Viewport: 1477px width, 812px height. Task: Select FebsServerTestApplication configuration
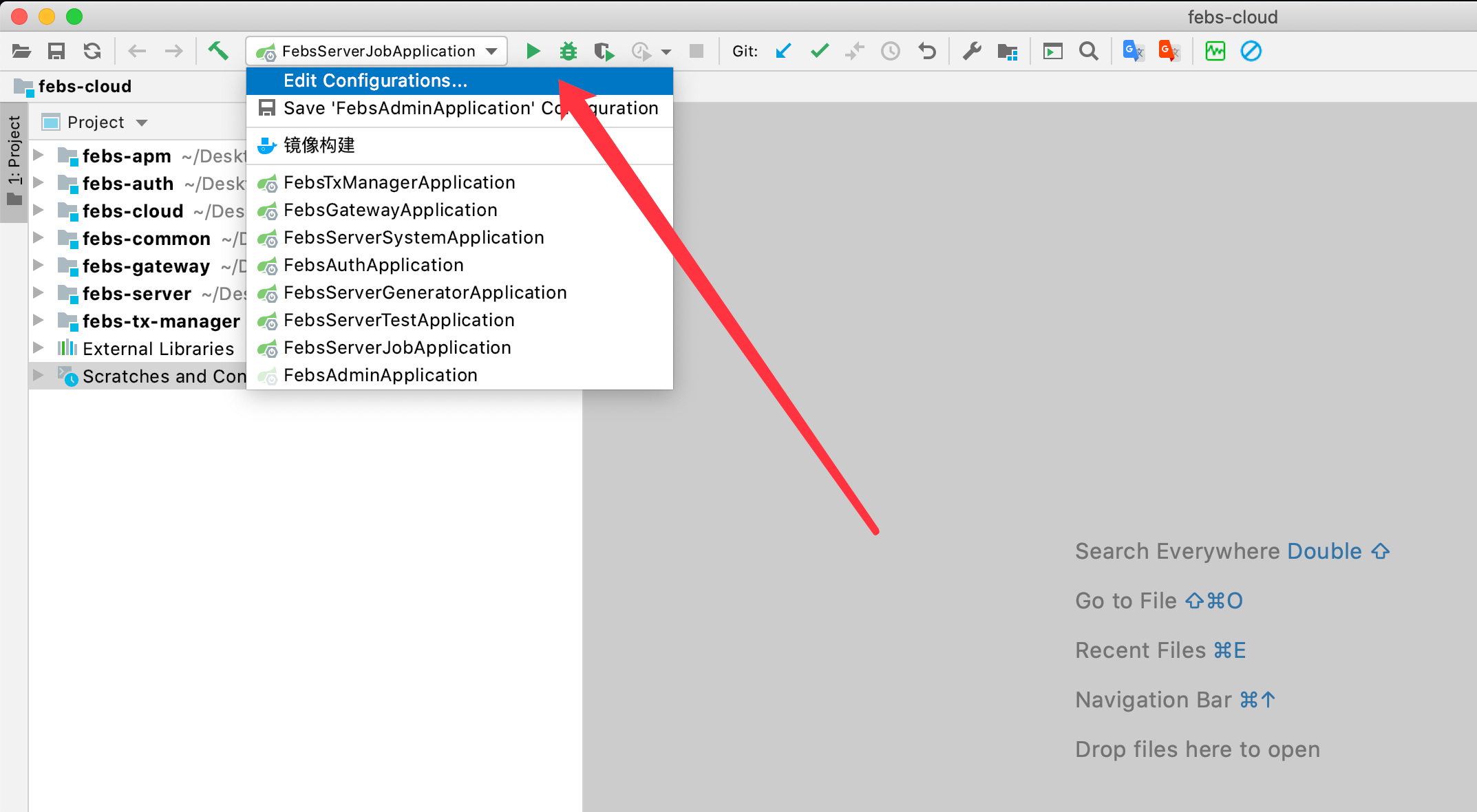[x=460, y=320]
